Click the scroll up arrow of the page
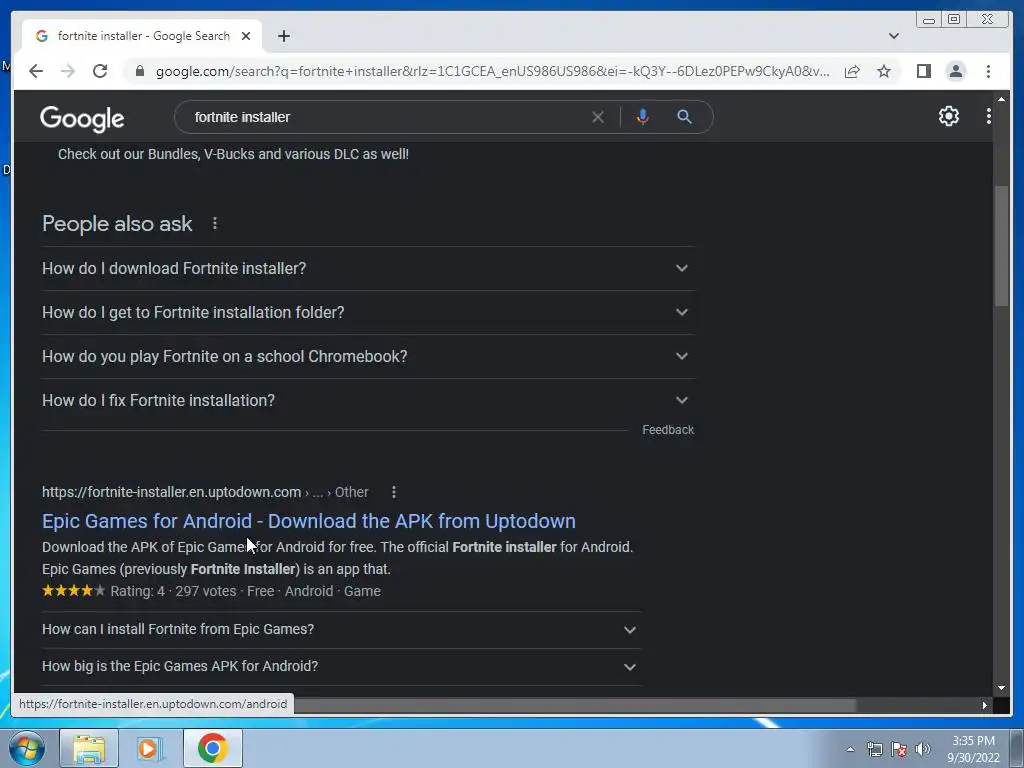Image resolution: width=1024 pixels, height=768 pixels. 1001,99
